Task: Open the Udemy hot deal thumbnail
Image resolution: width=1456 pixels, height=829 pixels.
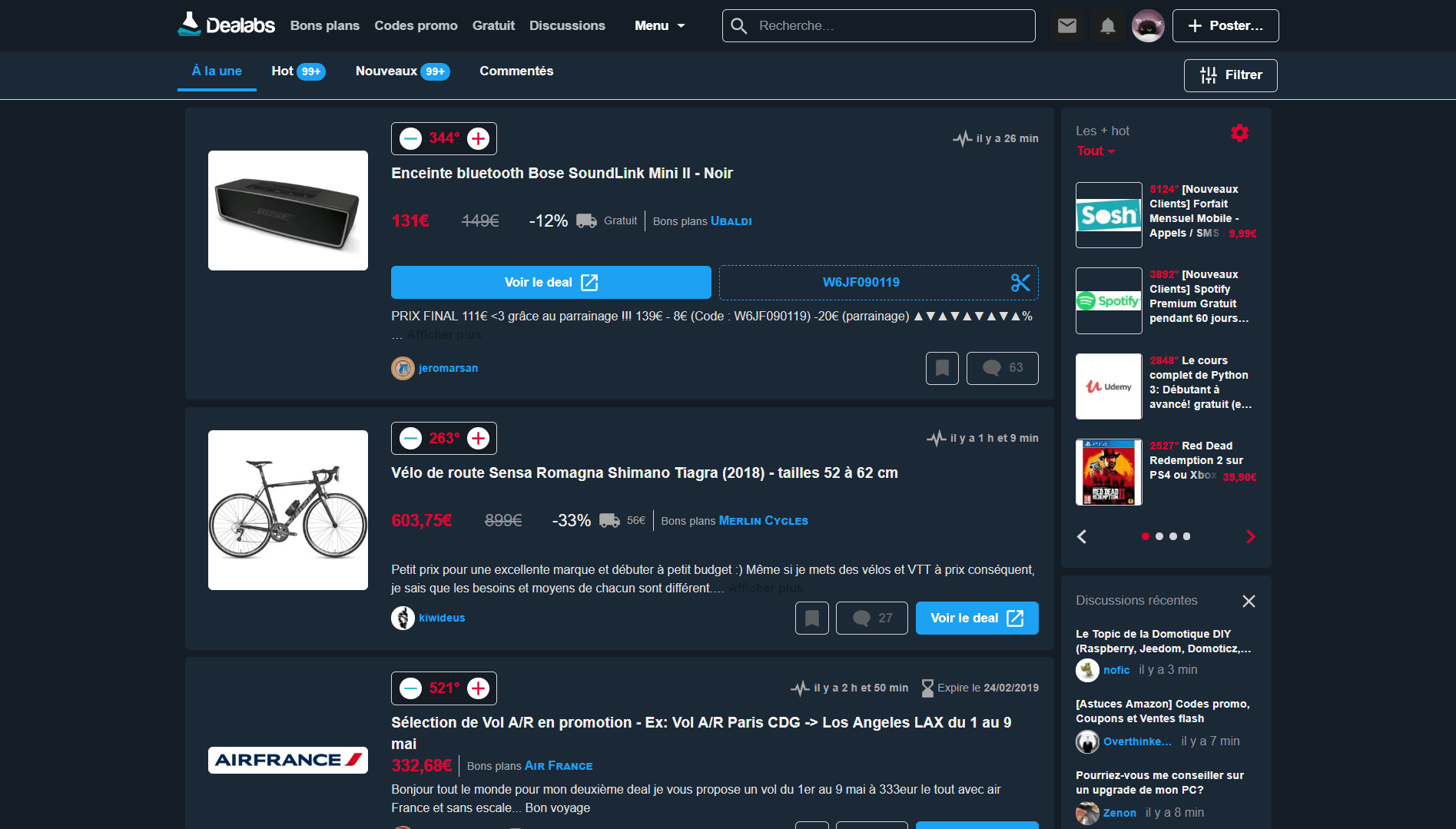Action: (1109, 386)
